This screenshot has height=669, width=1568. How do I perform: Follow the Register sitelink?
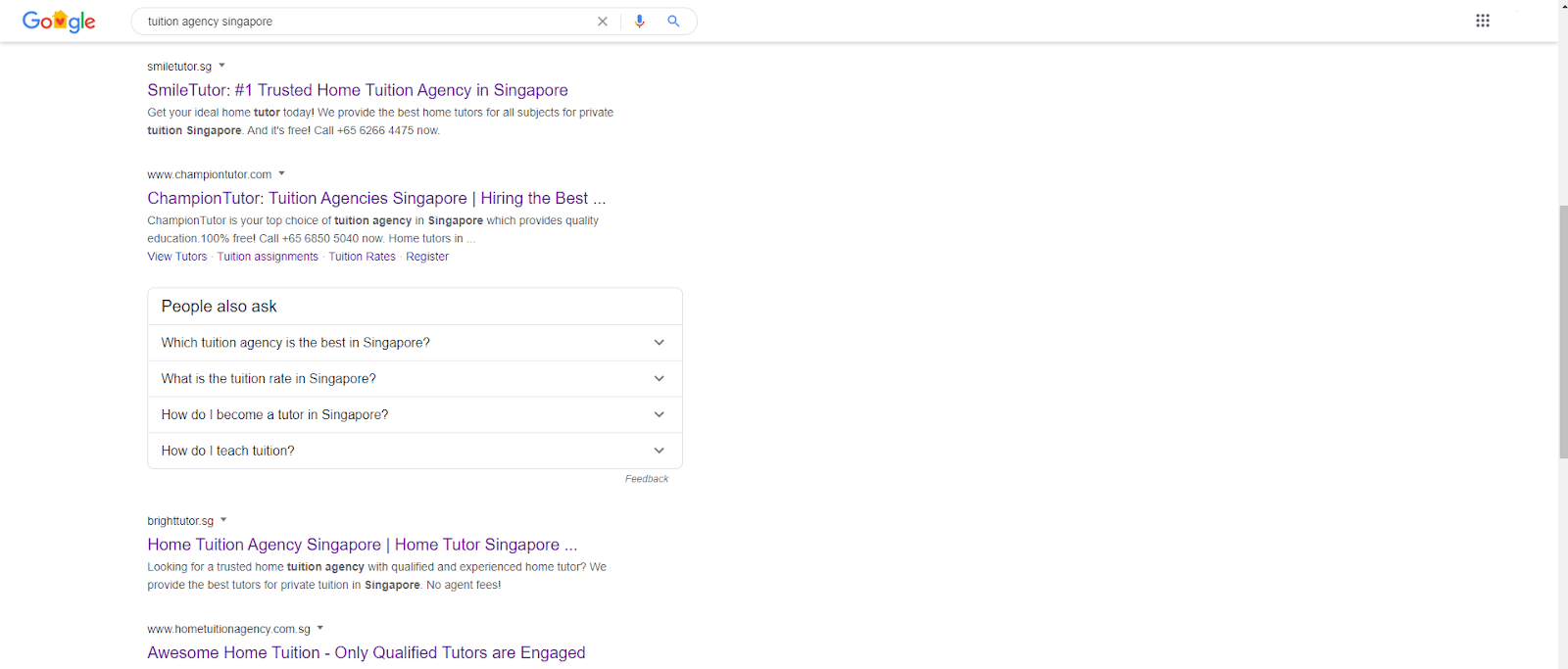[x=427, y=257]
